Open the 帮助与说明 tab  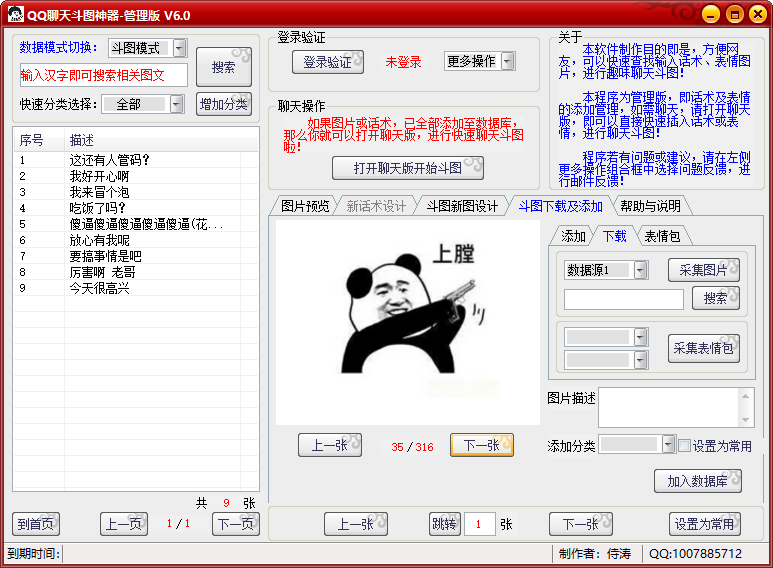coord(650,206)
